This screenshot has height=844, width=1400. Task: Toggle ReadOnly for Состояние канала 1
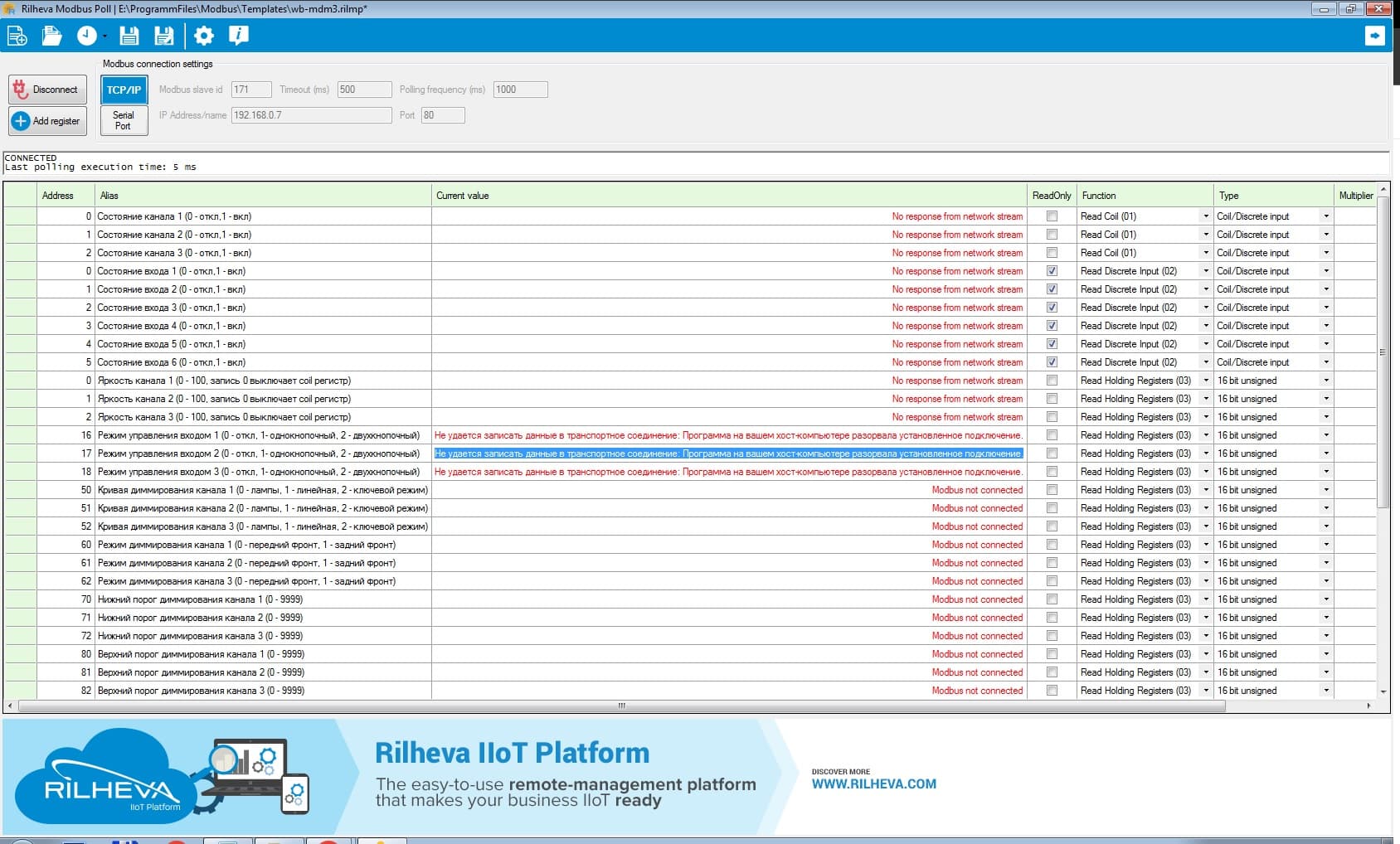1052,216
